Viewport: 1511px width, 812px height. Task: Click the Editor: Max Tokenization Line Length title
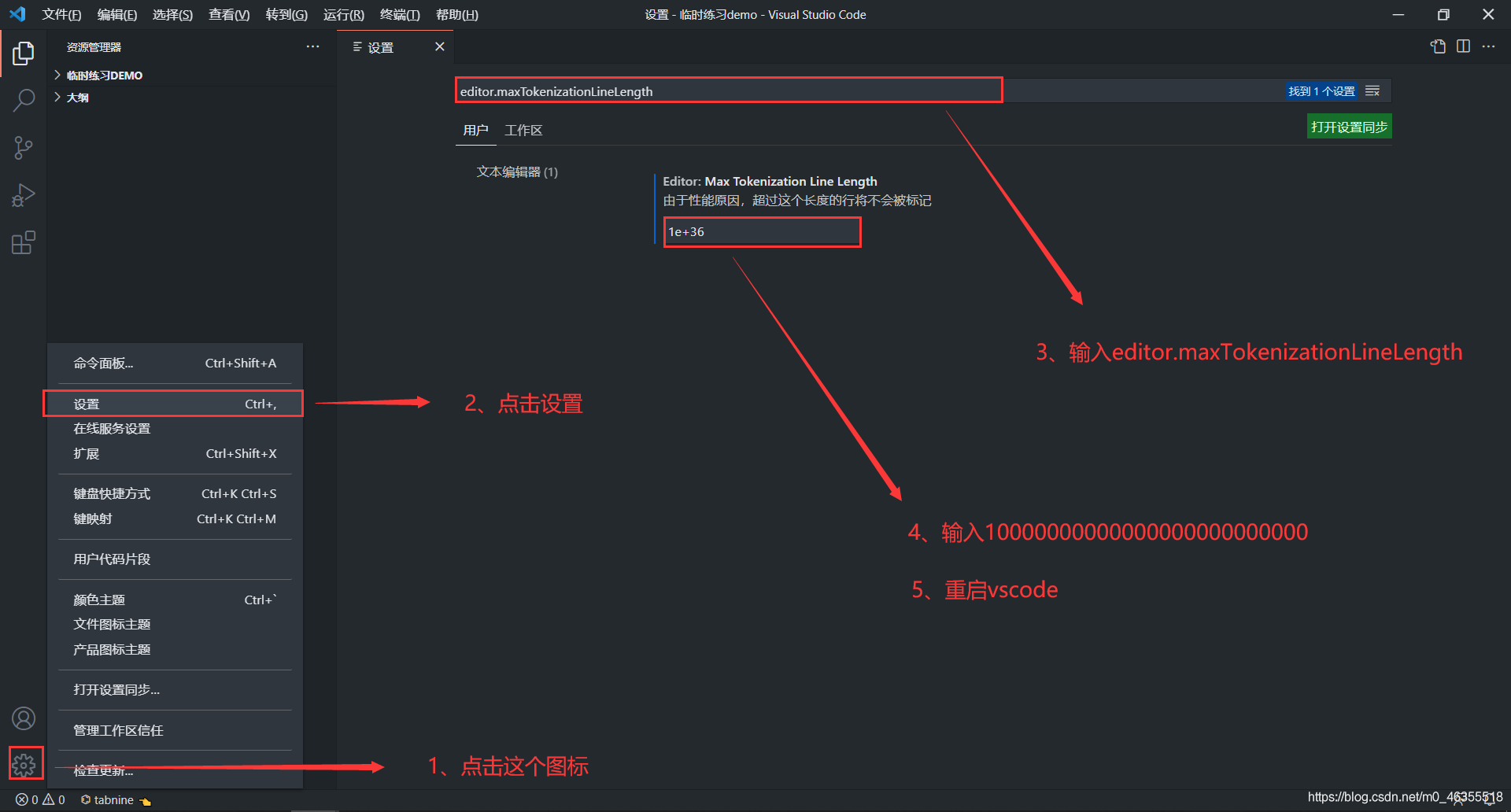[770, 181]
